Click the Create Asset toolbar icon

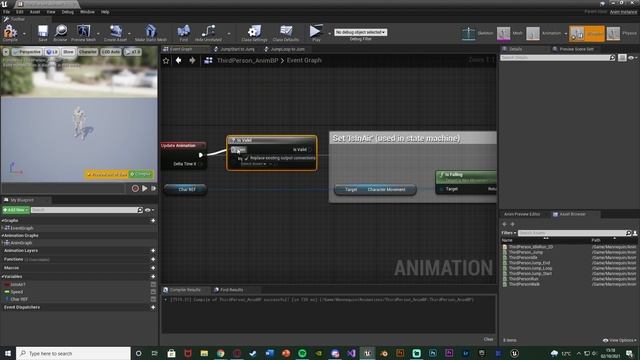coord(116,33)
